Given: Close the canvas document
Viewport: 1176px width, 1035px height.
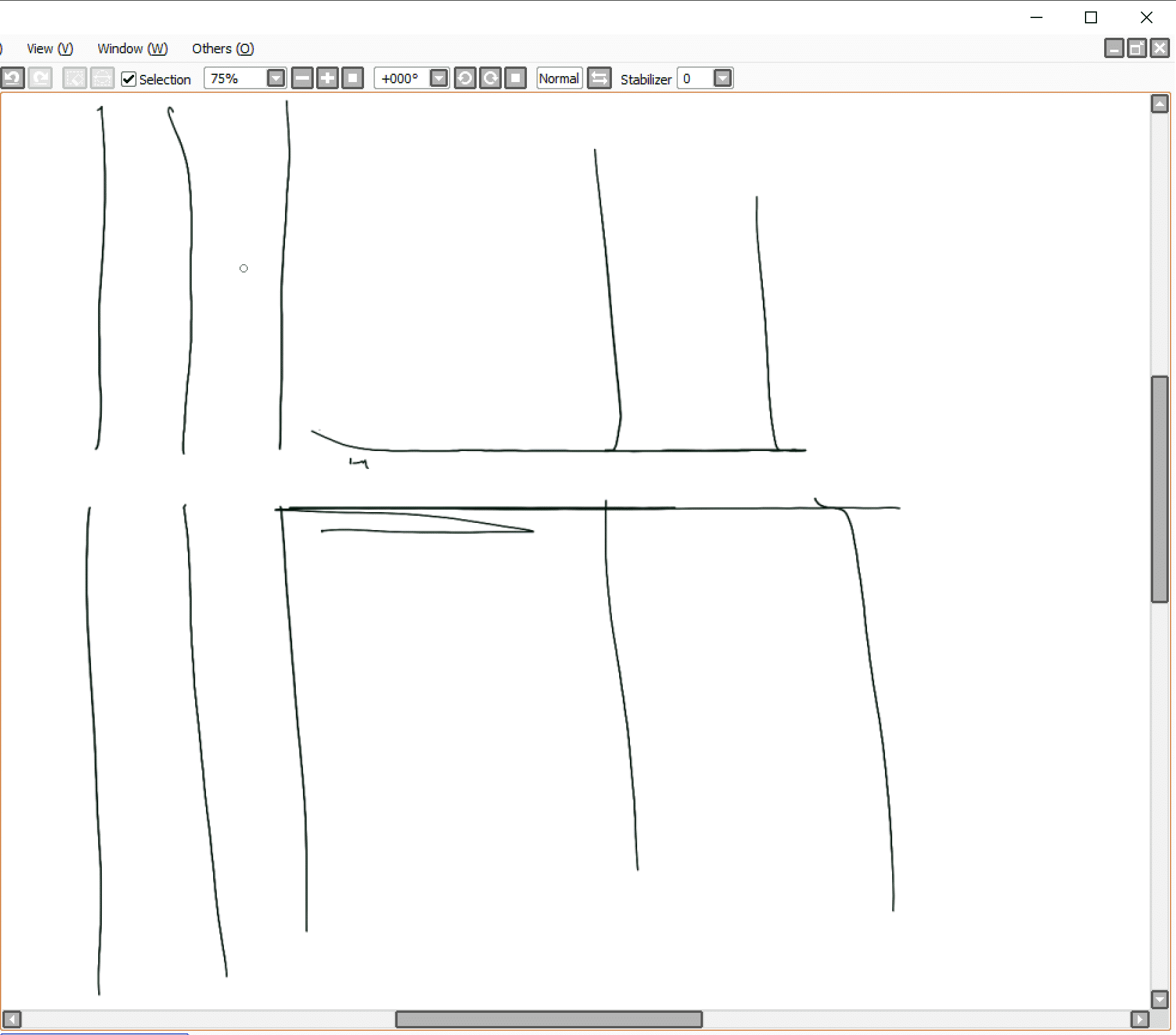Looking at the screenshot, I should (1160, 49).
